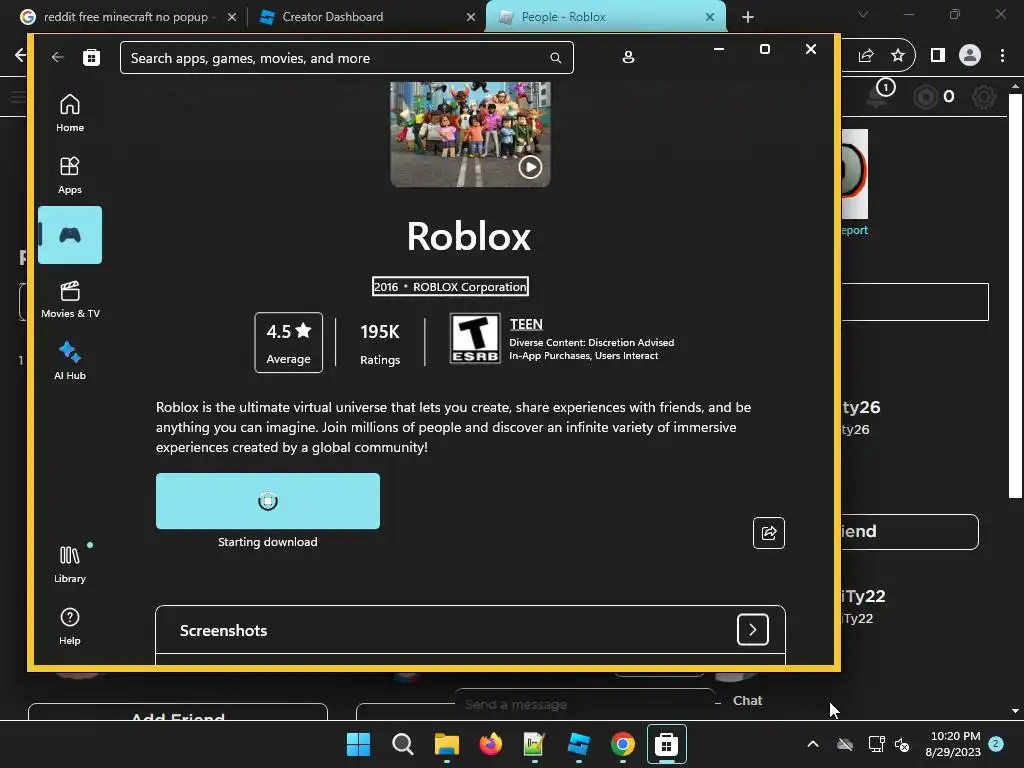
Task: Open the Home section in Store sidebar
Action: [70, 113]
